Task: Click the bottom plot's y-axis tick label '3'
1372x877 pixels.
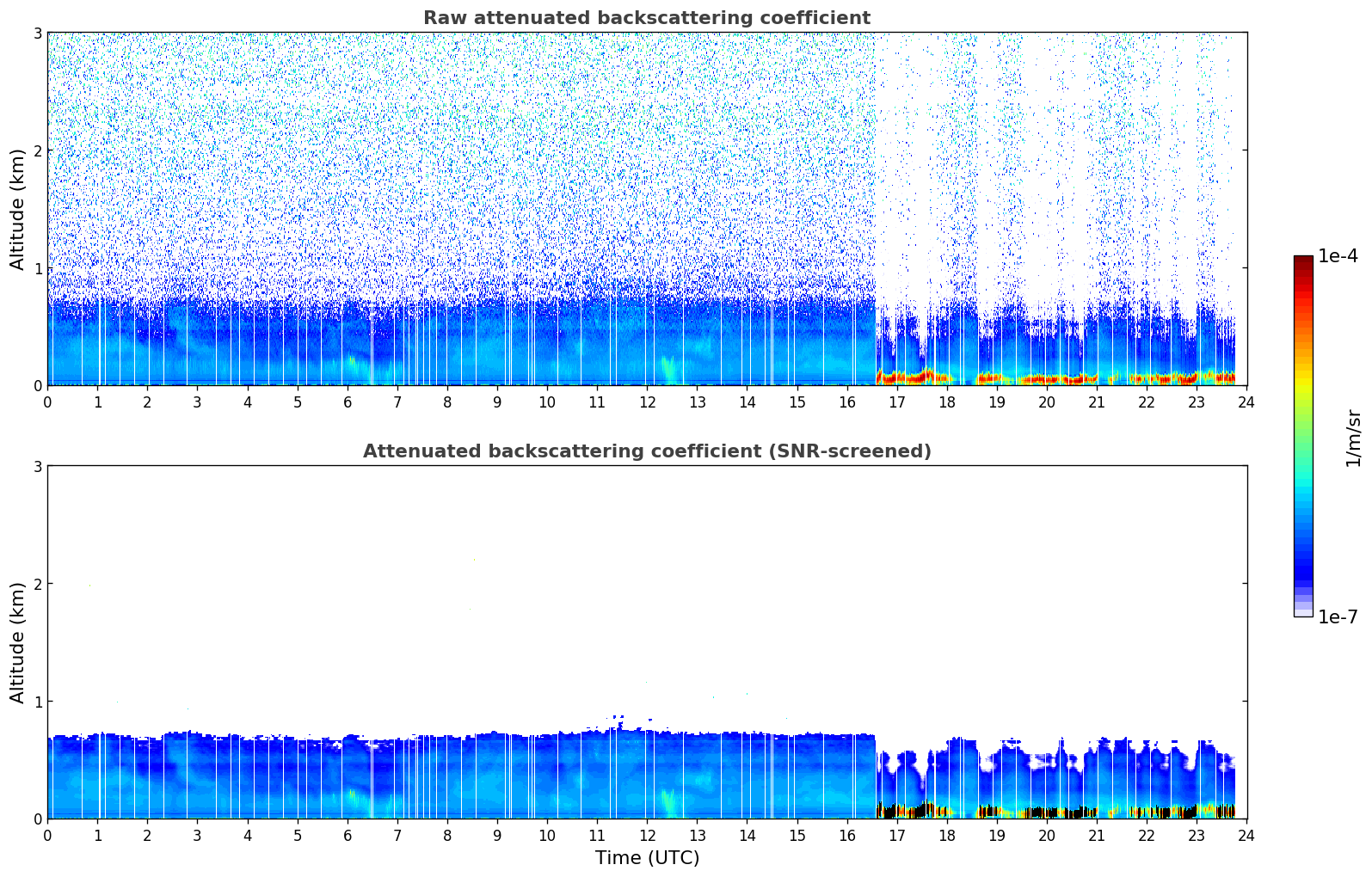Action: [x=37, y=466]
